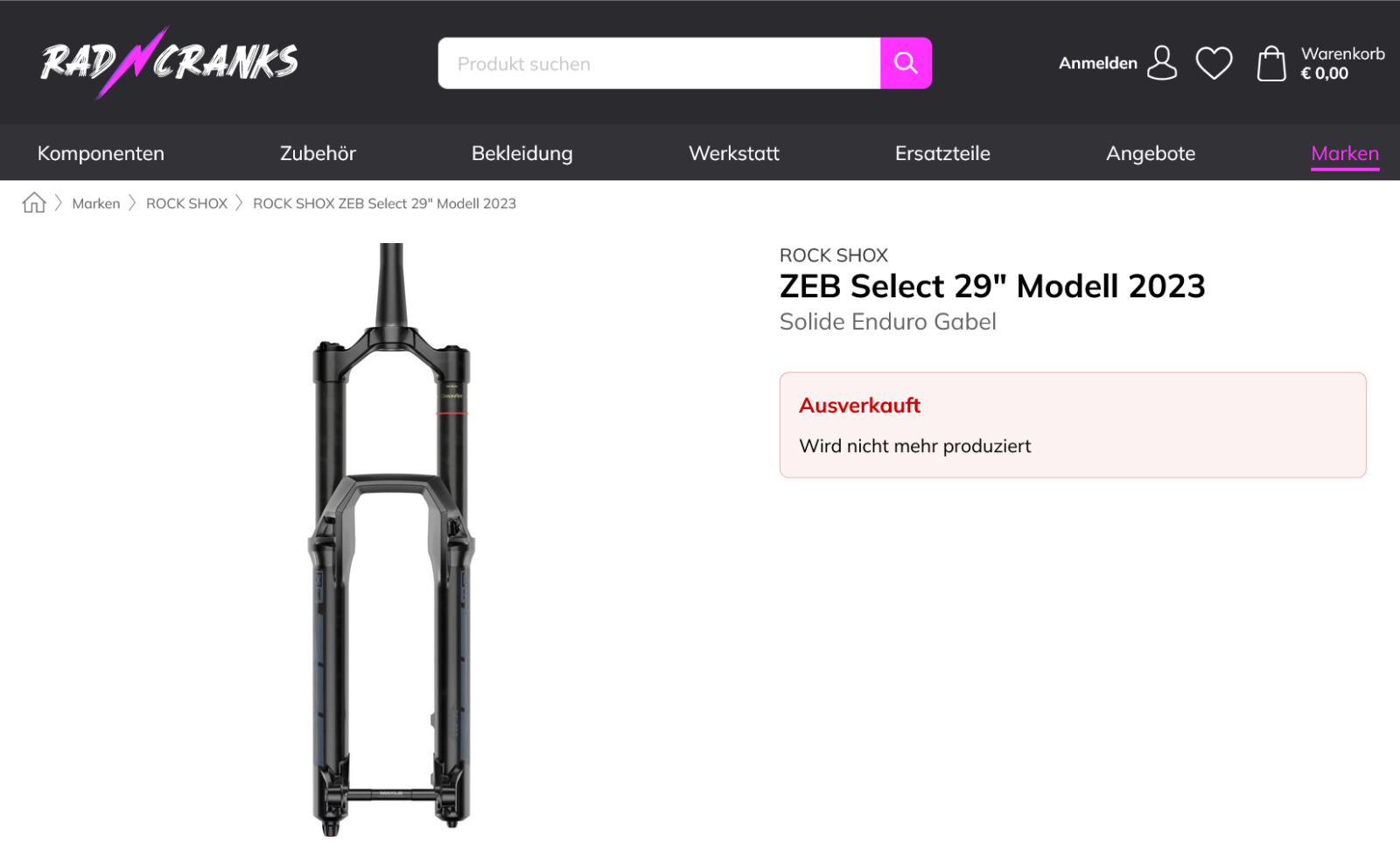This screenshot has height=864, width=1400.
Task: Open the Zubehör menu
Action: coord(318,153)
